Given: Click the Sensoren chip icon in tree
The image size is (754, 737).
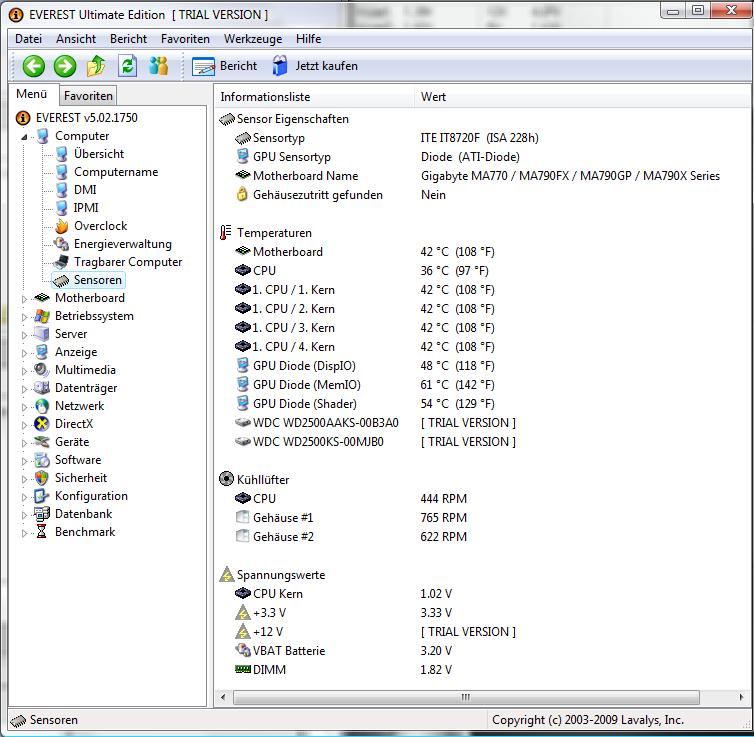Looking at the screenshot, I should pos(61,280).
